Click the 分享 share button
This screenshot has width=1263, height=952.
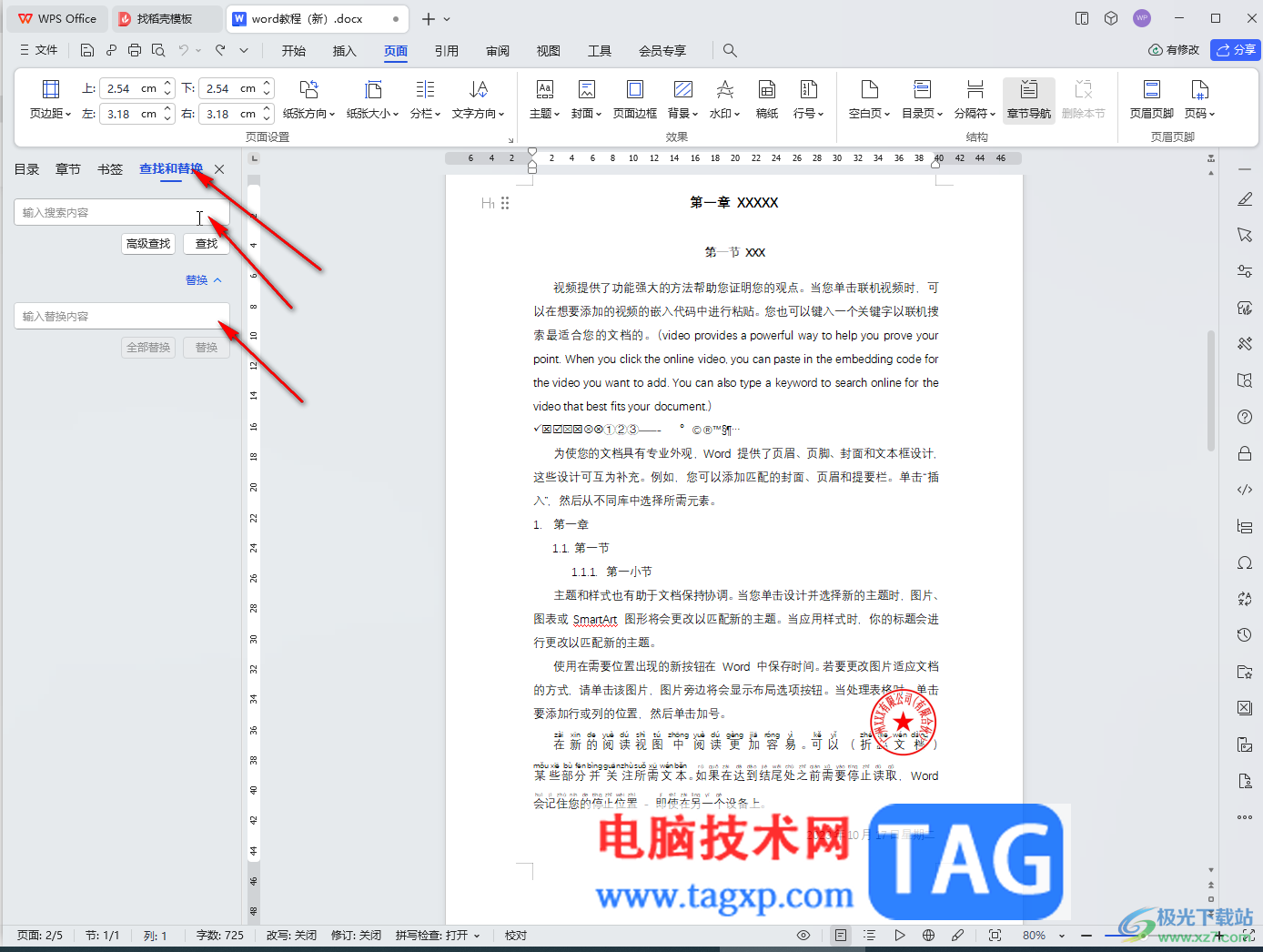[1236, 50]
